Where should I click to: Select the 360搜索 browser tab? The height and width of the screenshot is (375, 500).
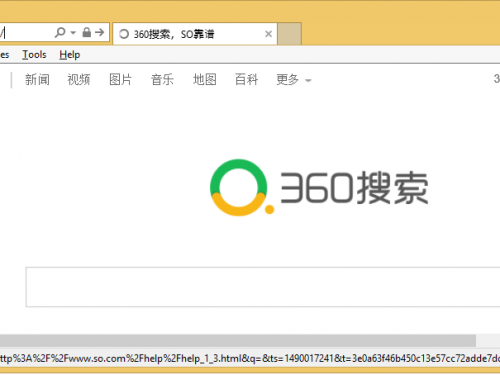tap(195, 34)
